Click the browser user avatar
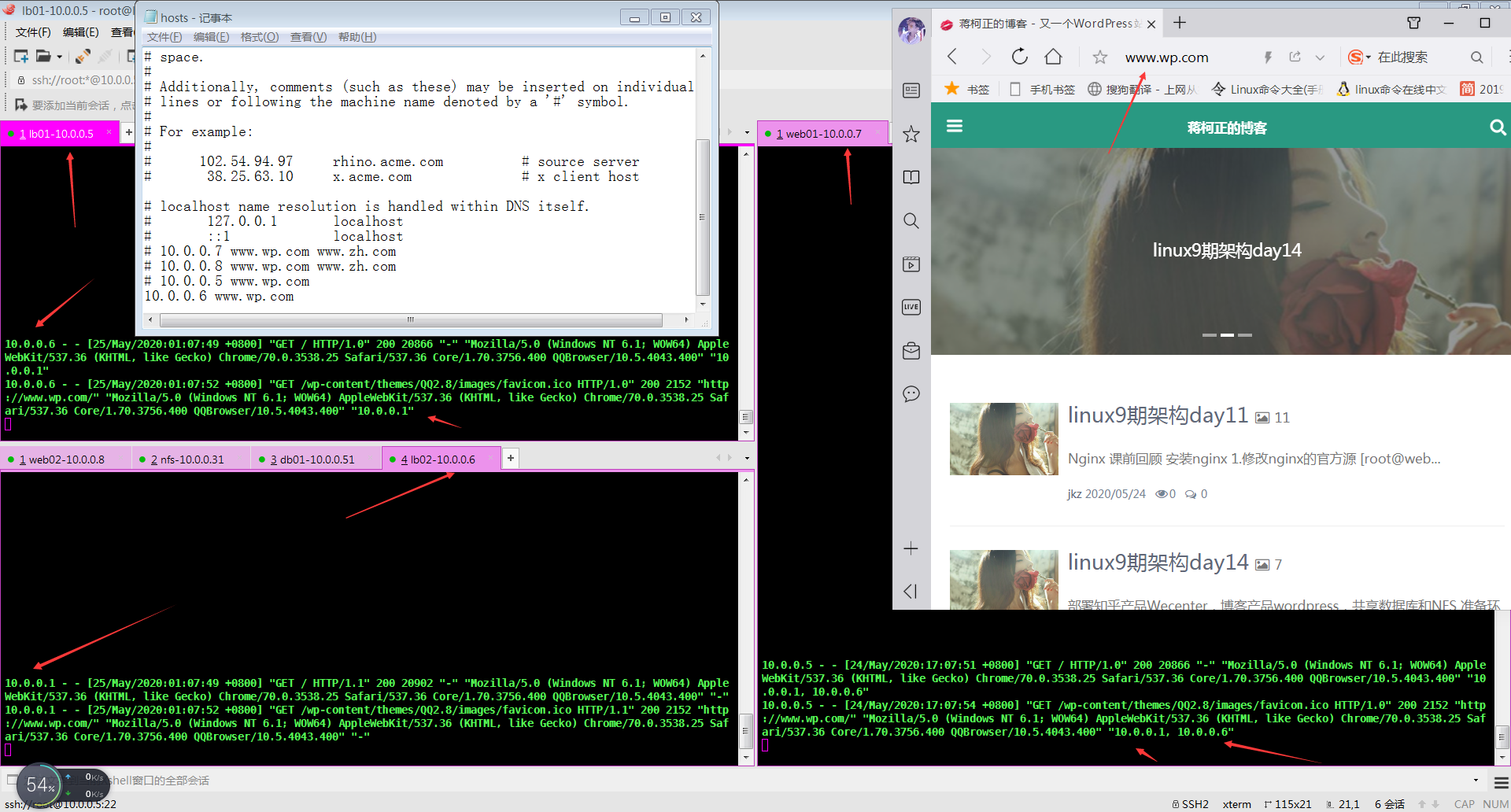The width and height of the screenshot is (1511, 812). coord(911,31)
